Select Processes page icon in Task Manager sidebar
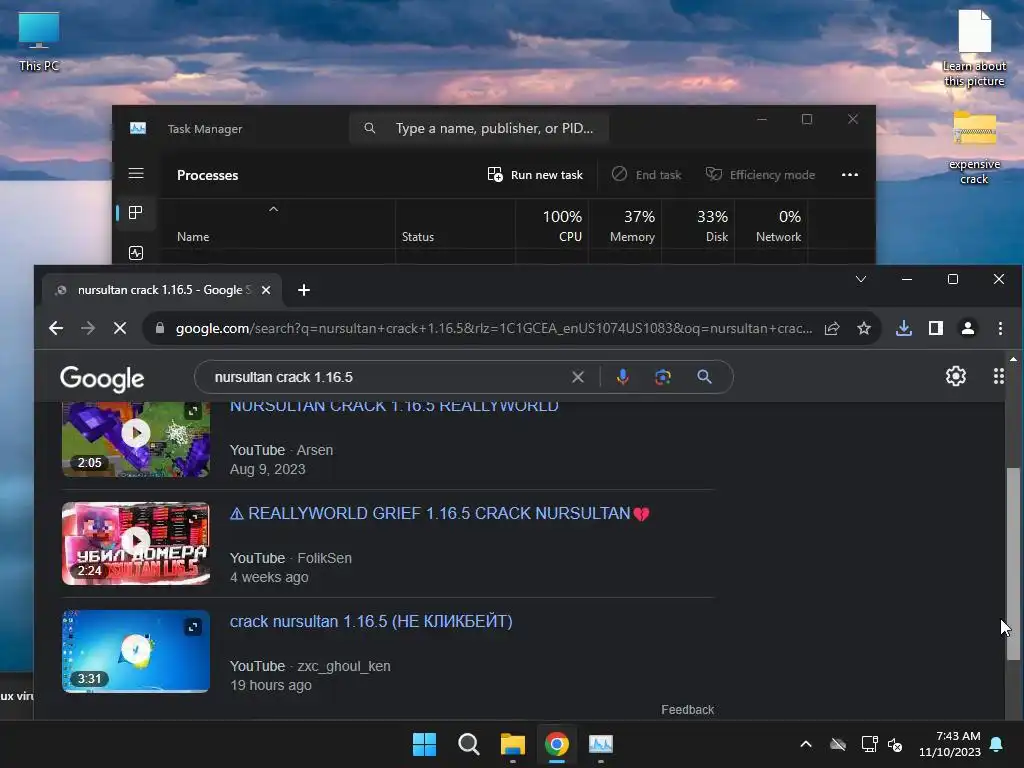This screenshot has height=768, width=1024. tap(136, 213)
